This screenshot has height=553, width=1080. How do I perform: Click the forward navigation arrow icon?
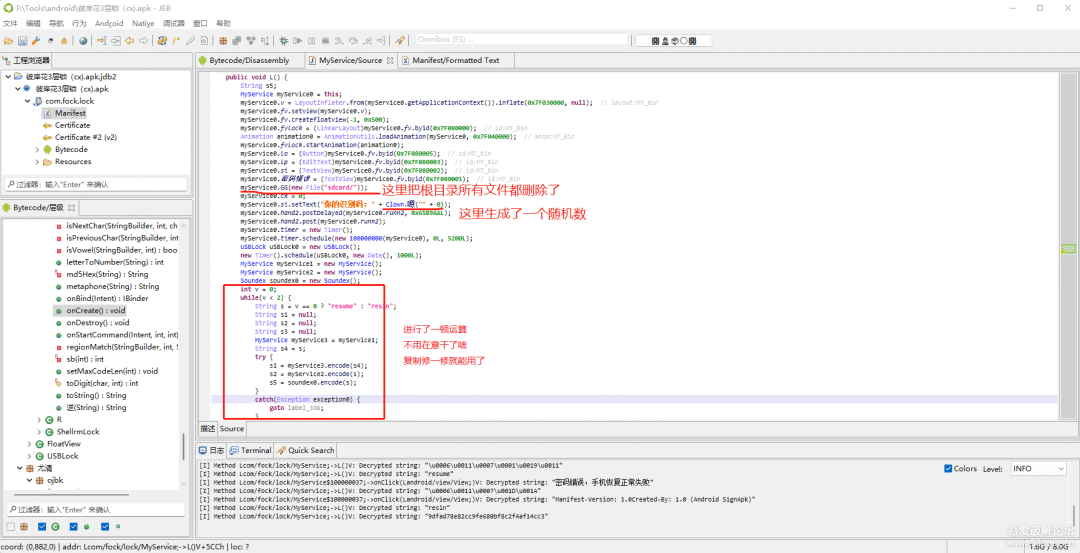[x=143, y=41]
